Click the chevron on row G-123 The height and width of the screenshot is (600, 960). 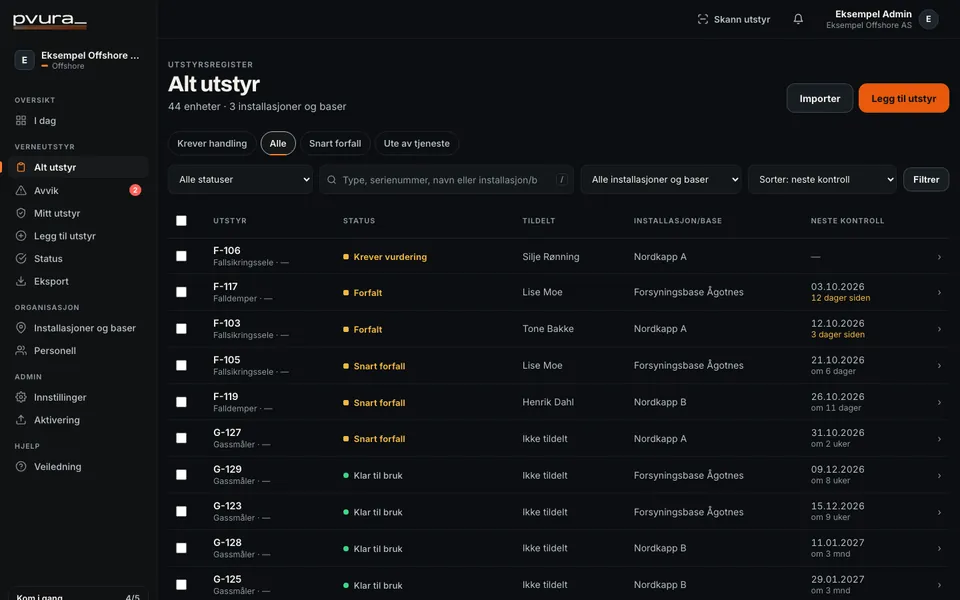pos(939,512)
